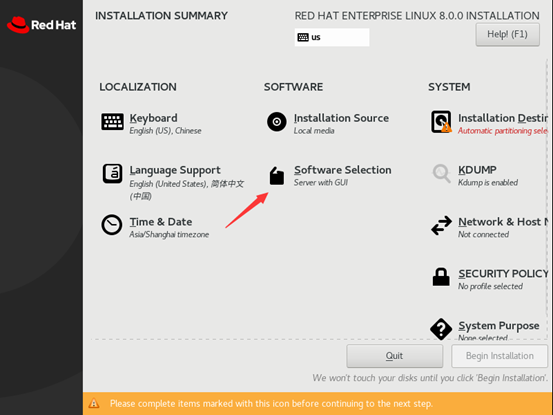Open Software Selection settings

pyautogui.click(x=342, y=170)
